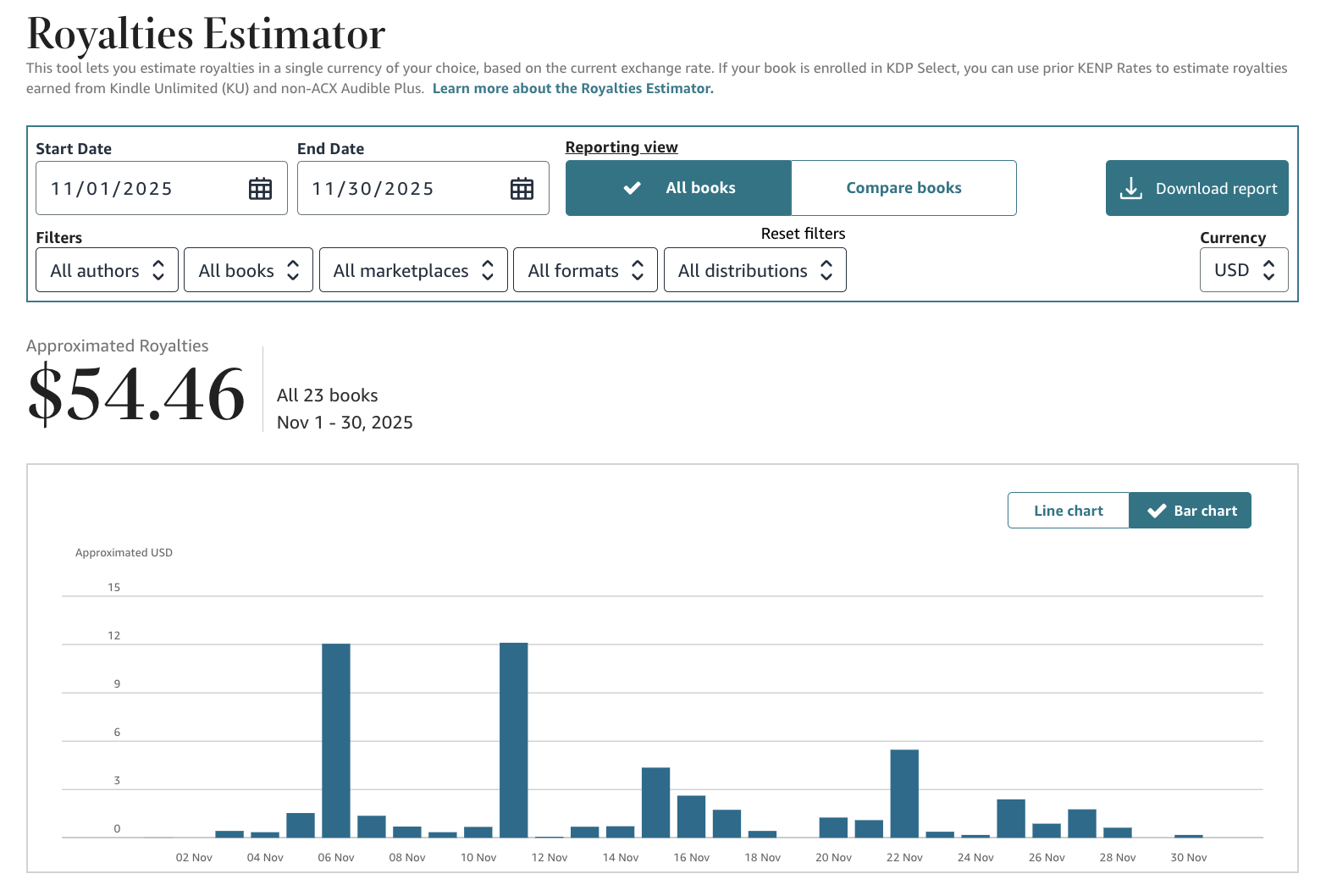Image resolution: width=1326 pixels, height=896 pixels.
Task: Click the checkmark icon on All books
Action: pos(632,188)
